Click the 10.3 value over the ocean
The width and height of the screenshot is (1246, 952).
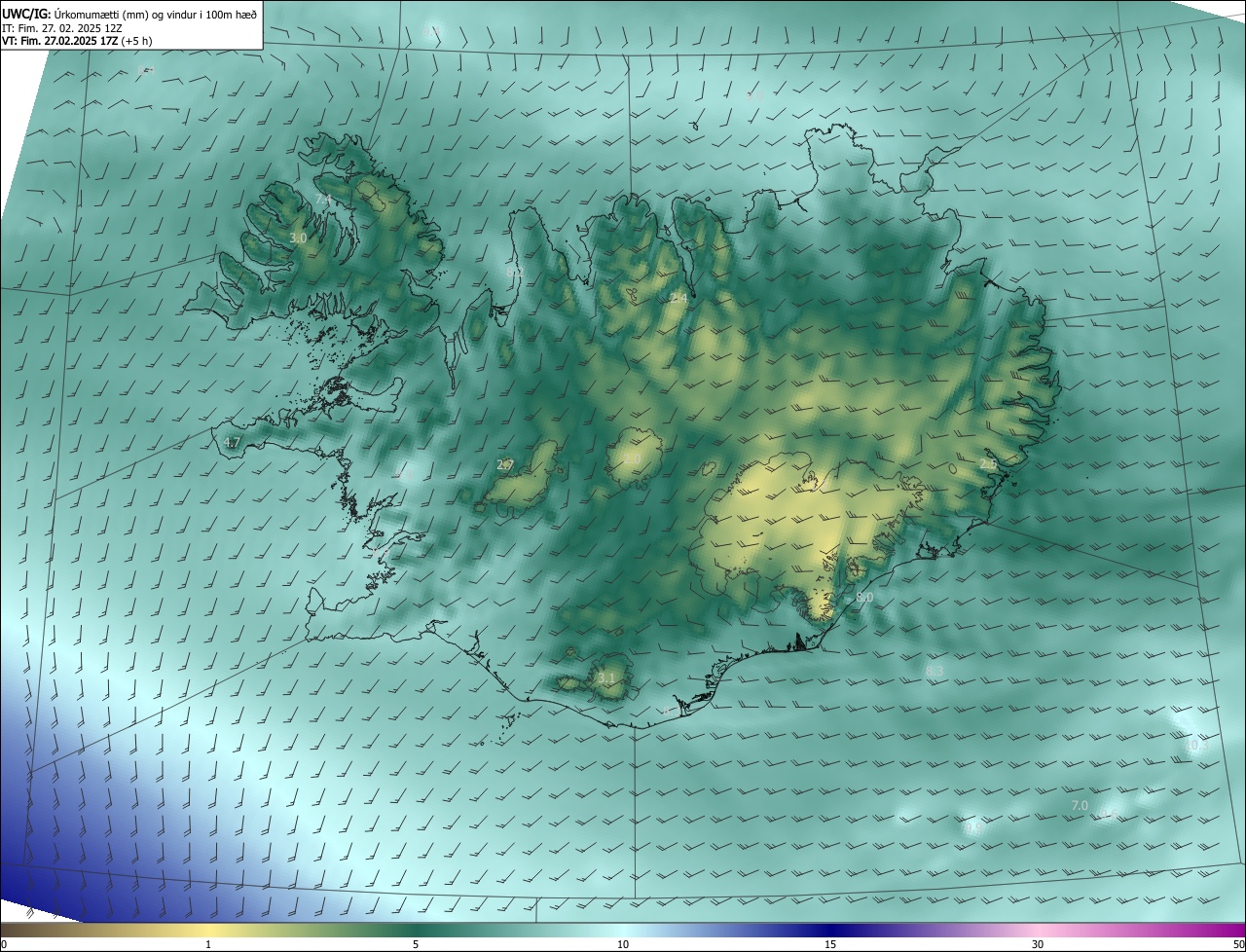(1195, 745)
